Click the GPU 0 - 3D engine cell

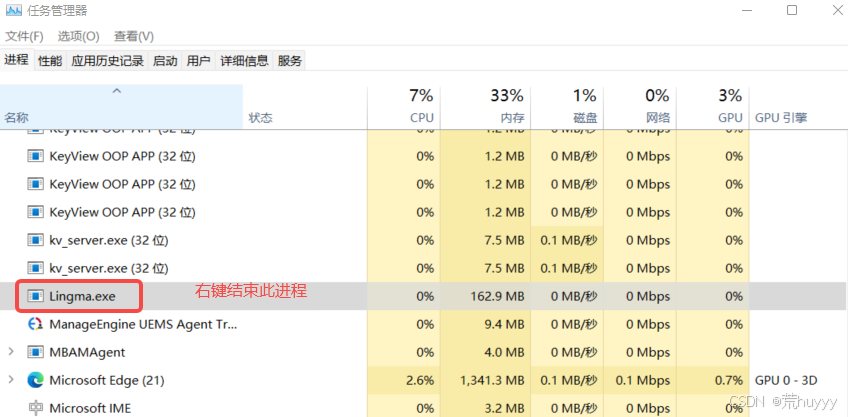point(786,380)
